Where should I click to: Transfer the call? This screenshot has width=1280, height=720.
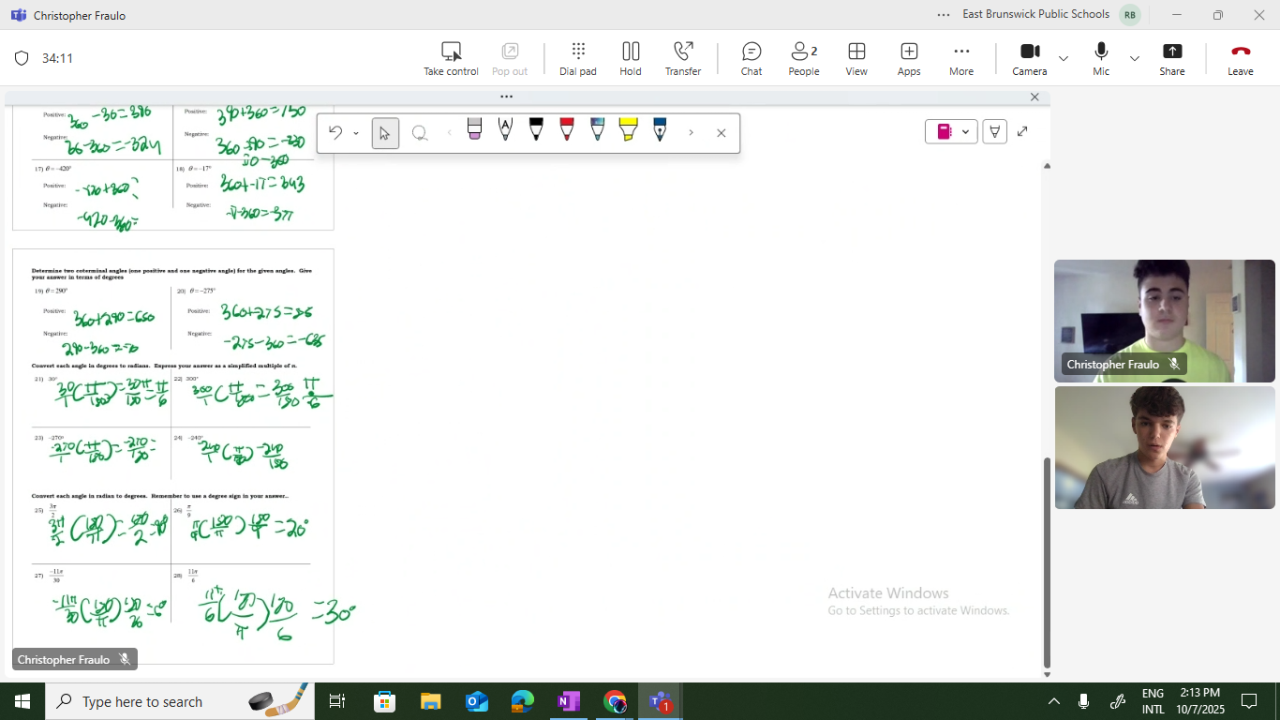tap(683, 59)
